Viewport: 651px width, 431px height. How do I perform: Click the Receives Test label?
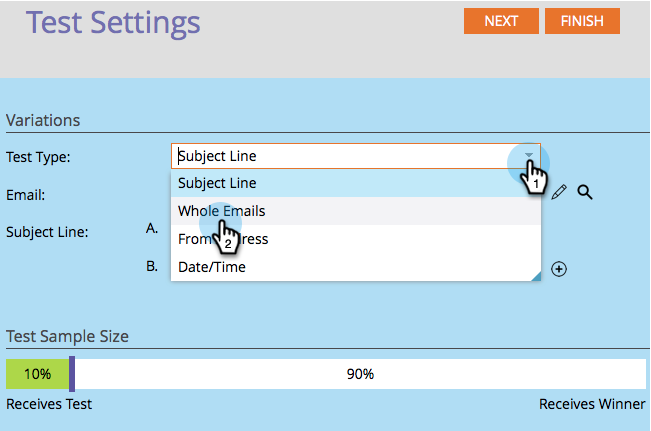pos(49,404)
